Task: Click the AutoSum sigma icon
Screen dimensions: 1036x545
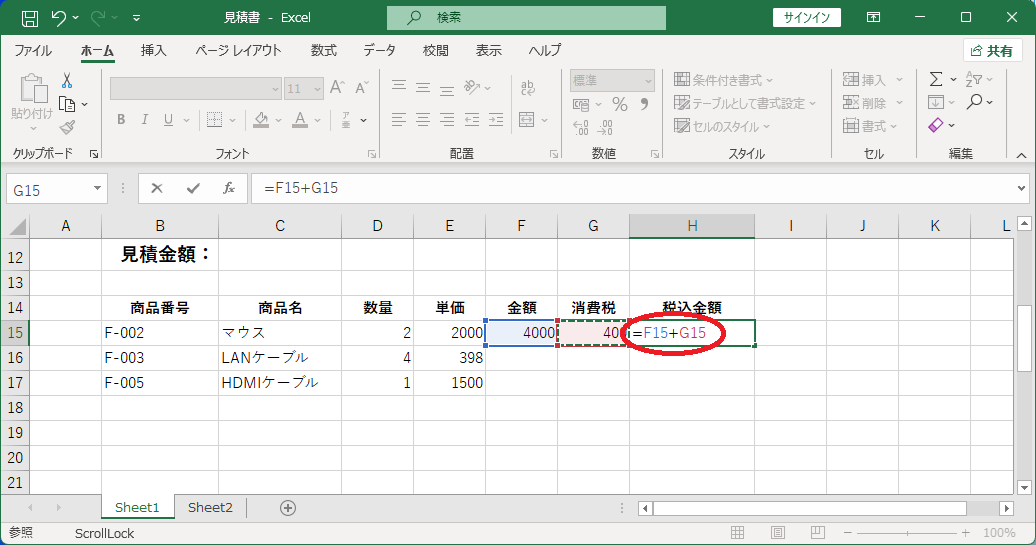Action: point(936,79)
